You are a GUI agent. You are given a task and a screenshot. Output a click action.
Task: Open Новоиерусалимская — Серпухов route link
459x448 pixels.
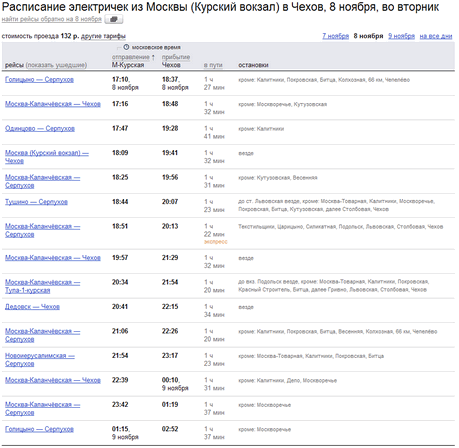tap(40, 360)
